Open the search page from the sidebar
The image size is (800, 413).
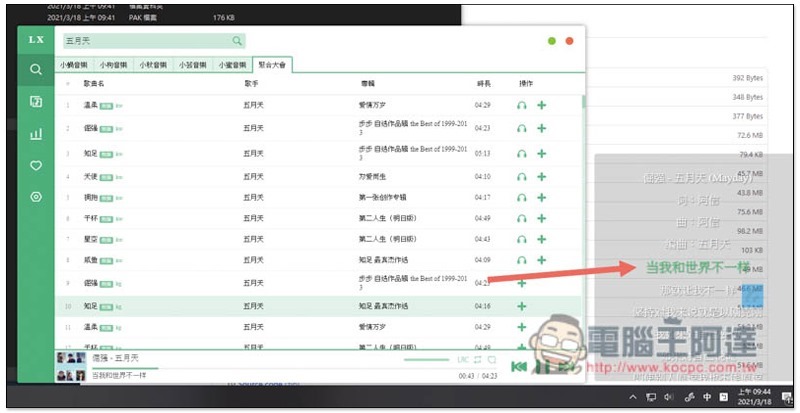point(36,69)
